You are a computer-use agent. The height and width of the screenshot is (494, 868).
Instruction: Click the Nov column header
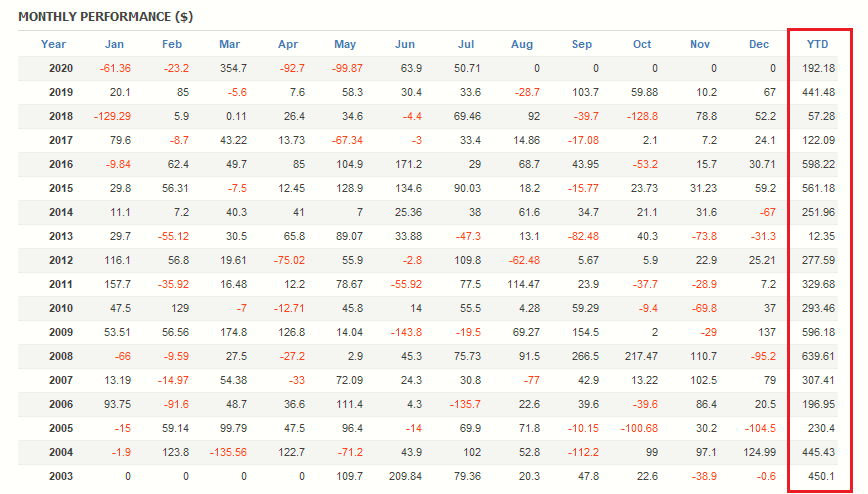point(699,44)
